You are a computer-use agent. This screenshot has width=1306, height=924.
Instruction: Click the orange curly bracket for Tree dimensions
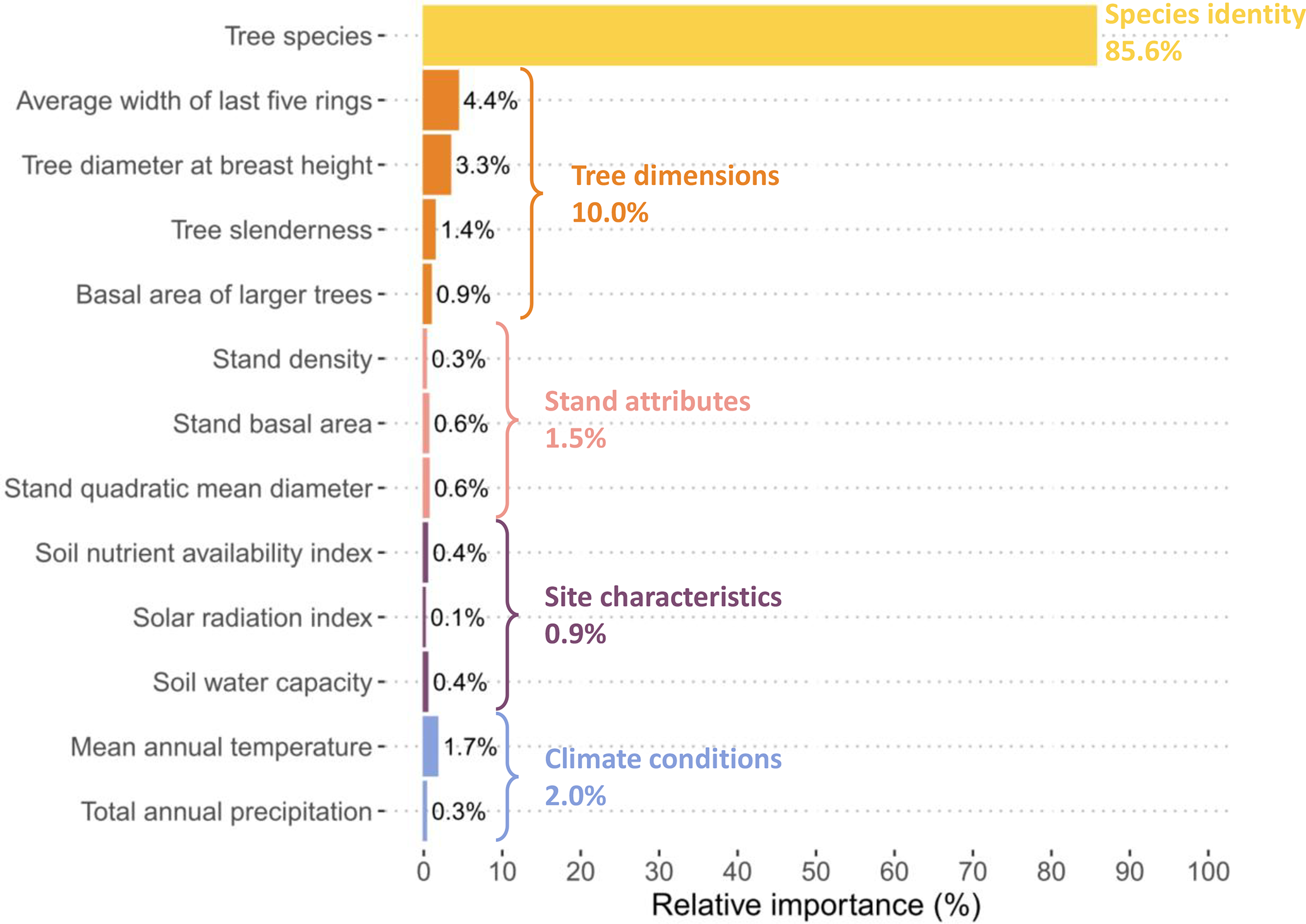point(533,192)
